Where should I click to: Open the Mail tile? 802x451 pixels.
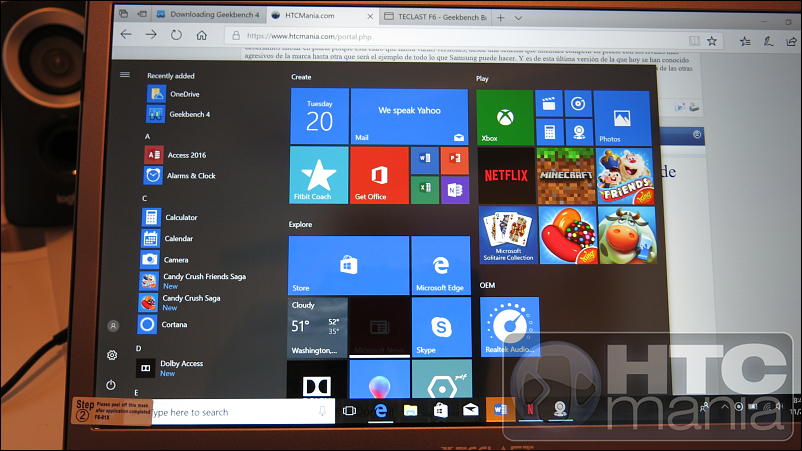point(409,116)
